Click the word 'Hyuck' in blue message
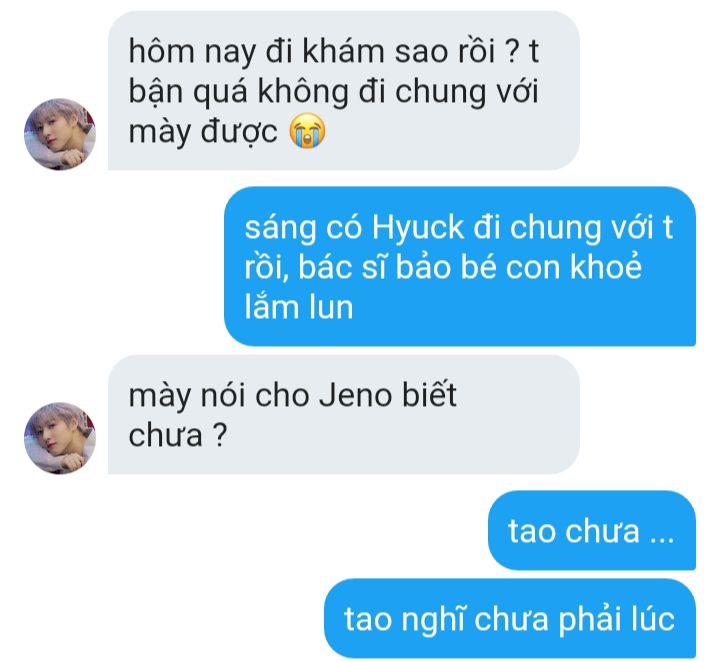This screenshot has width=719, height=662. pos(418,227)
